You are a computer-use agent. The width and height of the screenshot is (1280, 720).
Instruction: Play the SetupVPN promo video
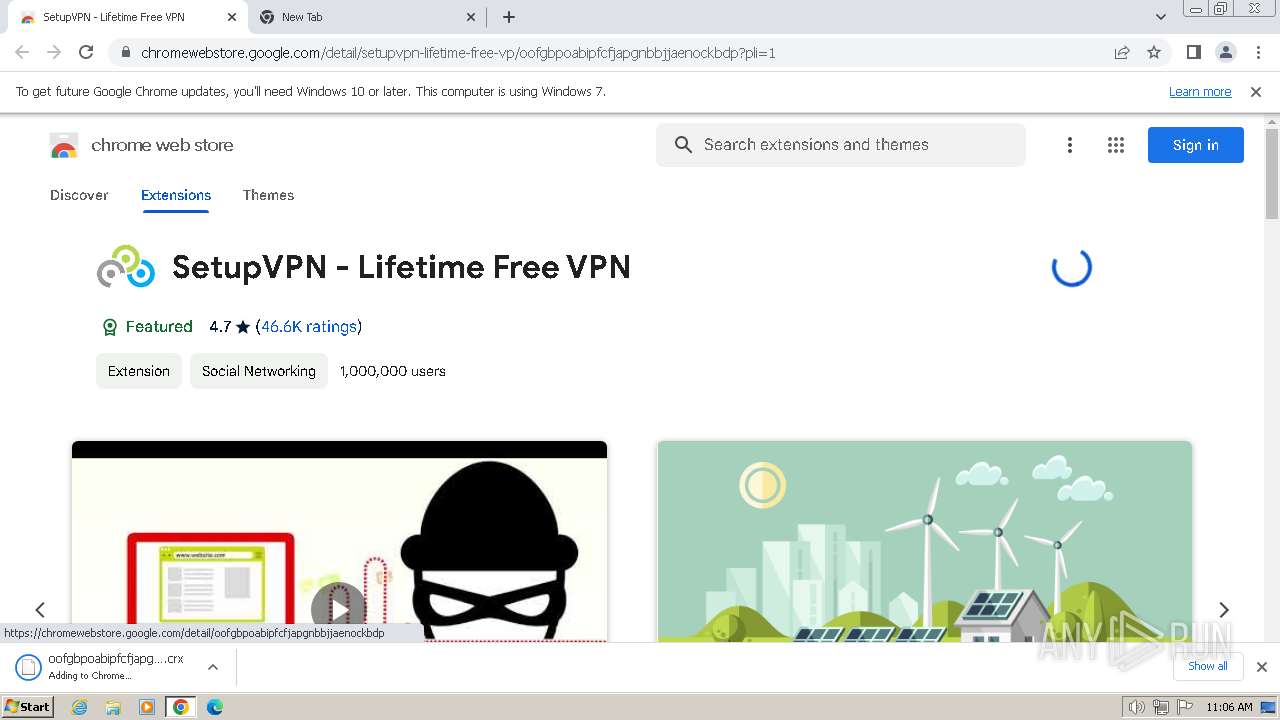[339, 609]
